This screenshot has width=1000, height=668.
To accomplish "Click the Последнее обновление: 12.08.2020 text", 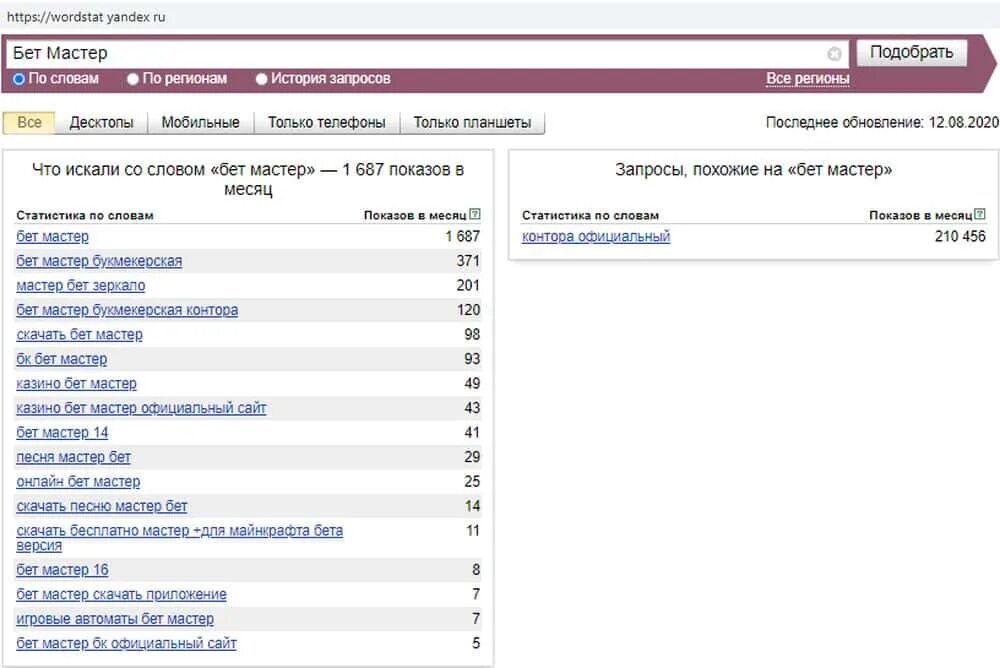I will 882,122.
